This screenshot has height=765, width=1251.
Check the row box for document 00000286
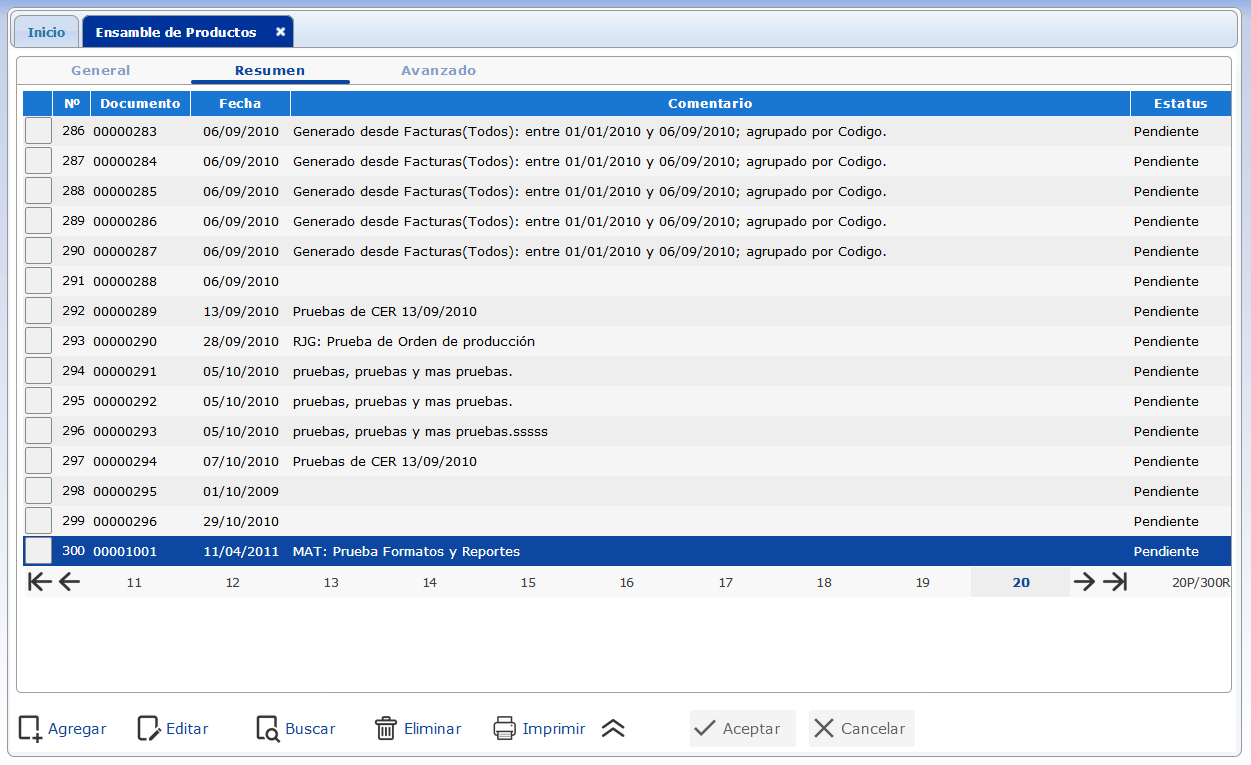[38, 221]
